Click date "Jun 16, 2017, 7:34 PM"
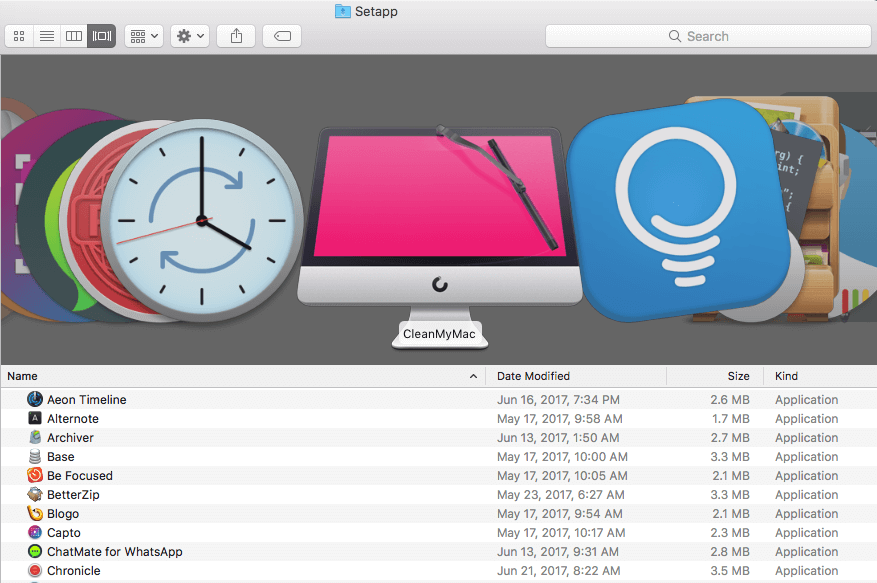The image size is (877, 583). coord(558,399)
